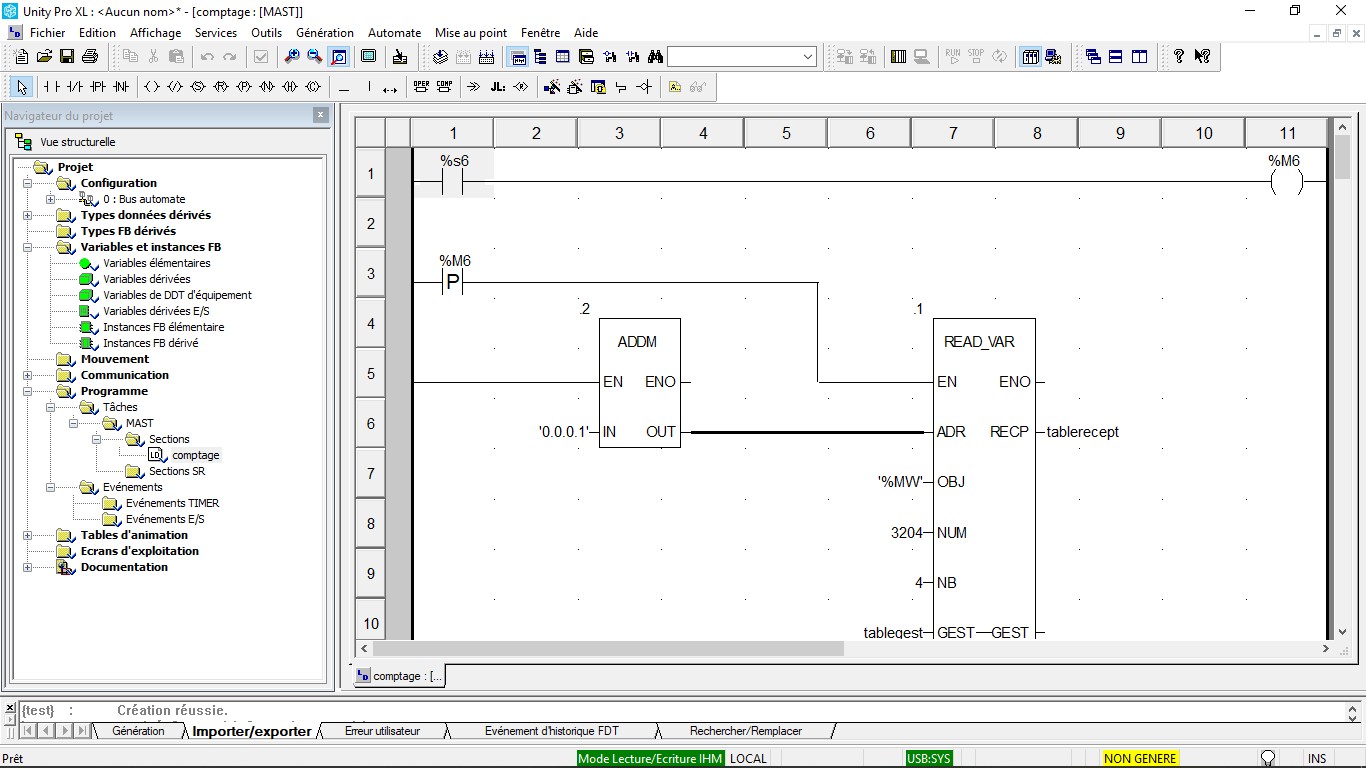Open the search combo box dropdown
This screenshot has height=768, width=1366.
808,57
